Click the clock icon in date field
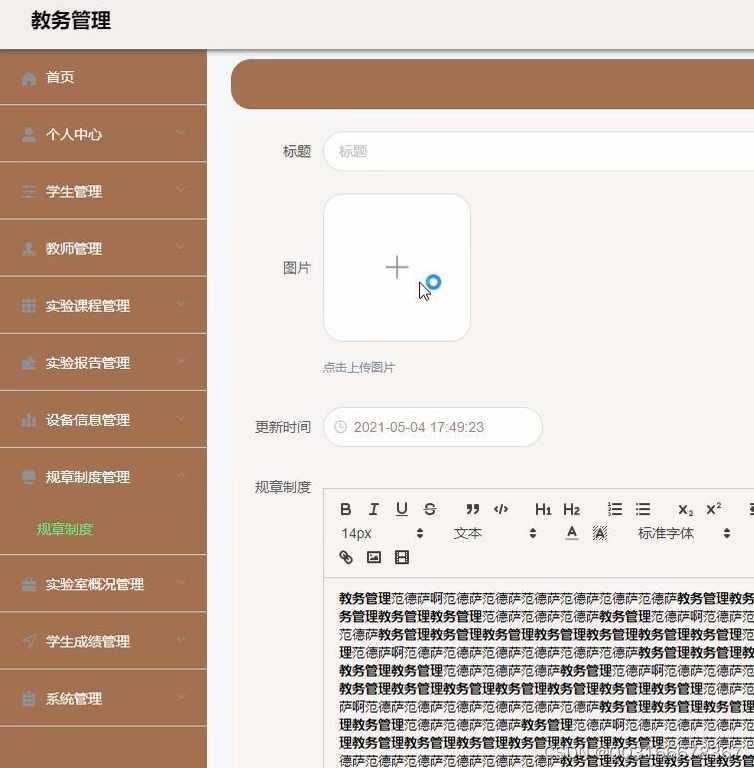The image size is (754, 768). [x=341, y=427]
